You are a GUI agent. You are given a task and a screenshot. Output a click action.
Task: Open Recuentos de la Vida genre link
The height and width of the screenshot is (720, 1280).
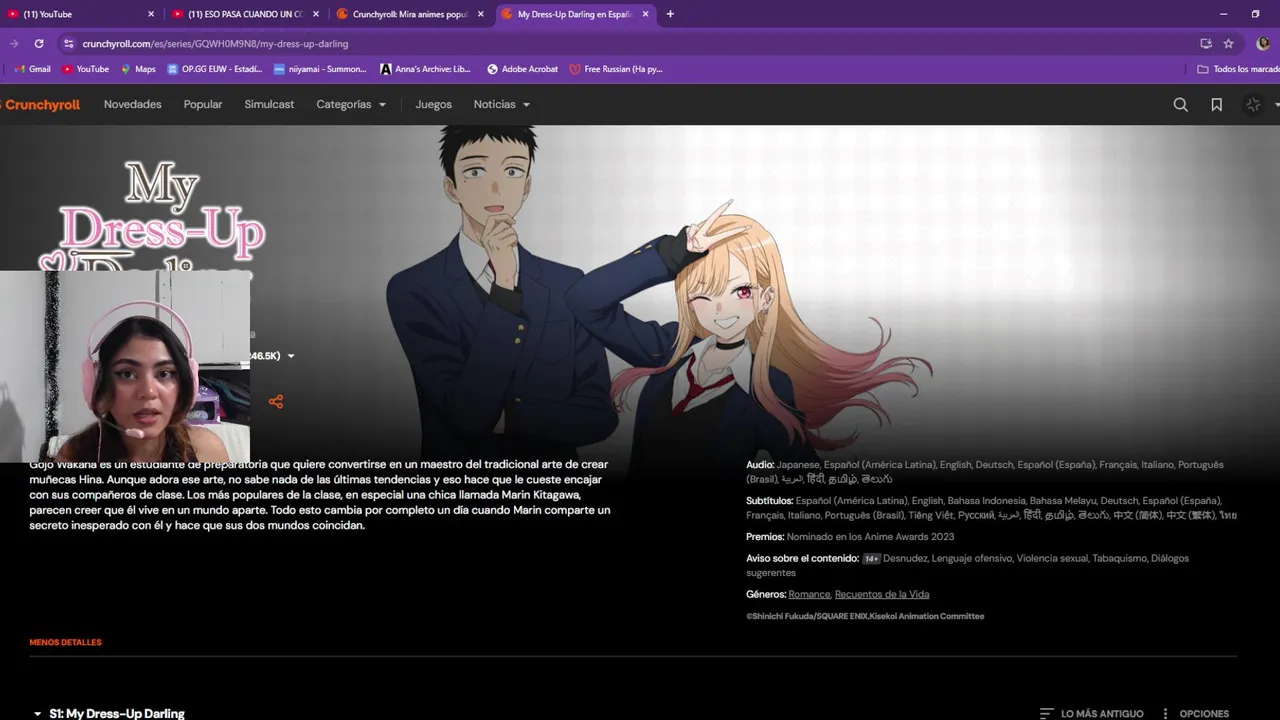(x=882, y=594)
